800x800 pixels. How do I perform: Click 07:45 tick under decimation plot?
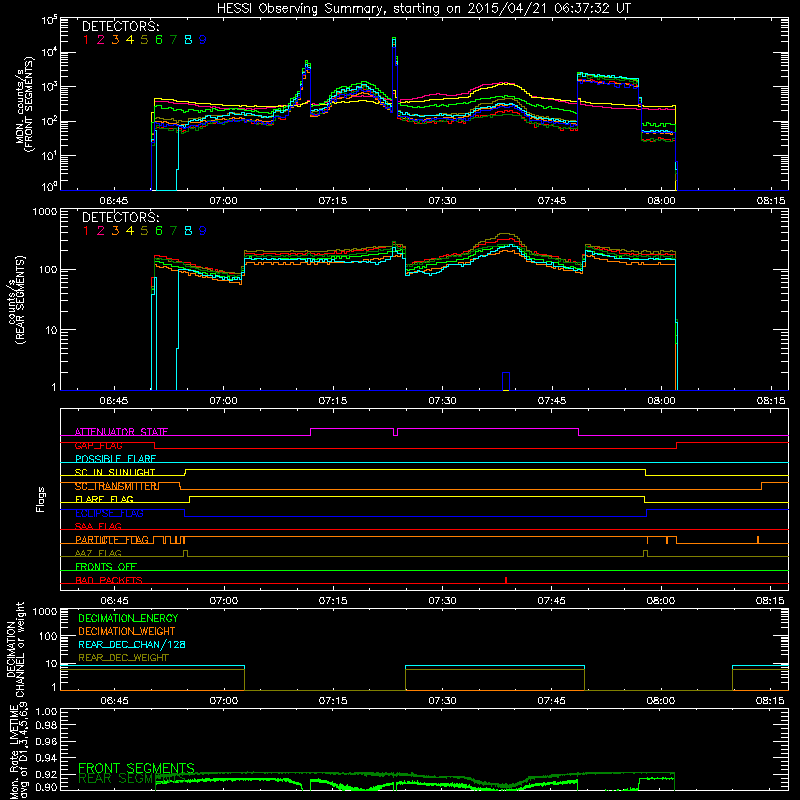coord(552,701)
